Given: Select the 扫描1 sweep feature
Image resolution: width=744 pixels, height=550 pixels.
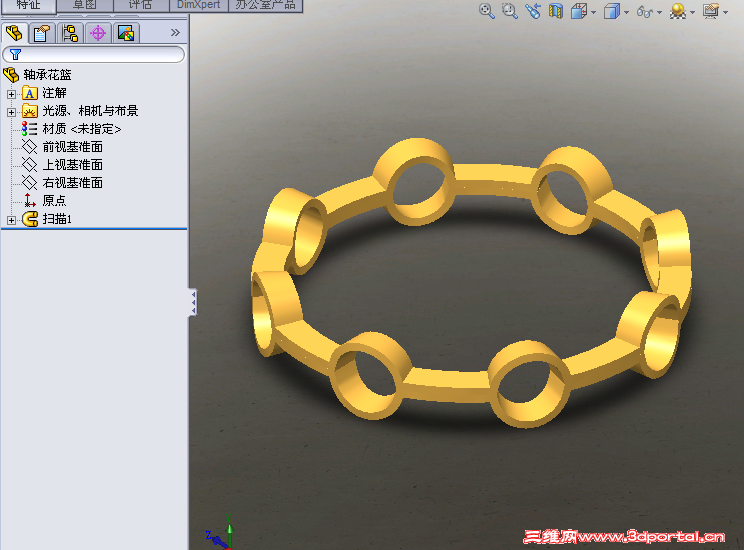Looking at the screenshot, I should coord(57,219).
